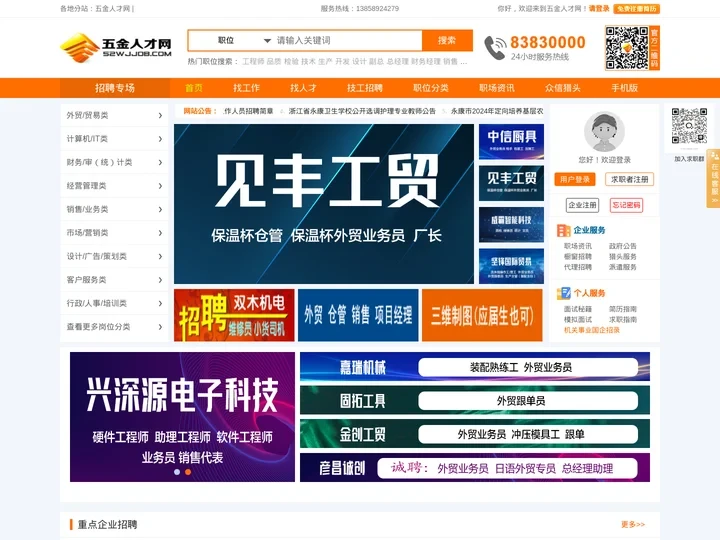Open the 职位 search type dropdown

[x=231, y=40]
